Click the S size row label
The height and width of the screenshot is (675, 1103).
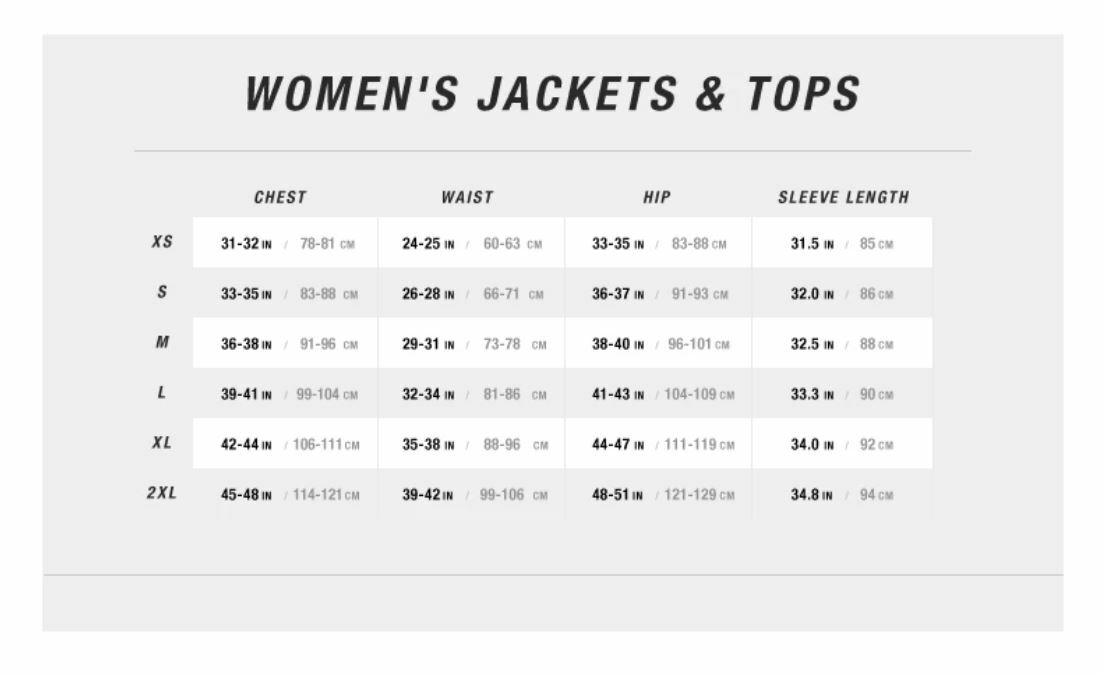pos(162,292)
